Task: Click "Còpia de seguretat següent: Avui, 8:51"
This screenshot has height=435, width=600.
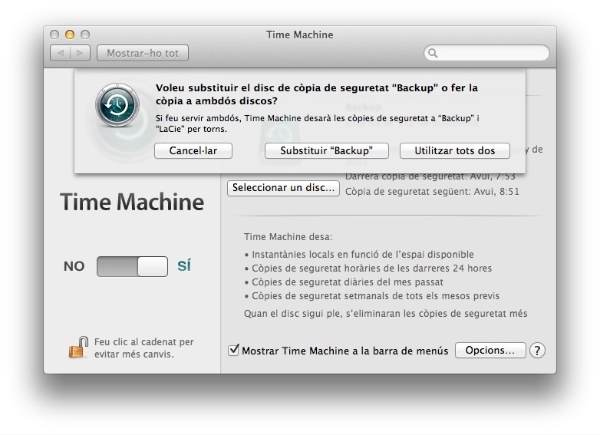Action: (432, 192)
